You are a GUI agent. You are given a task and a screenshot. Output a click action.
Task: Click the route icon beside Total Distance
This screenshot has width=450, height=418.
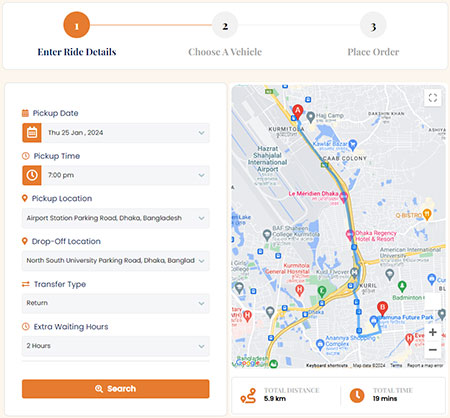coord(248,396)
